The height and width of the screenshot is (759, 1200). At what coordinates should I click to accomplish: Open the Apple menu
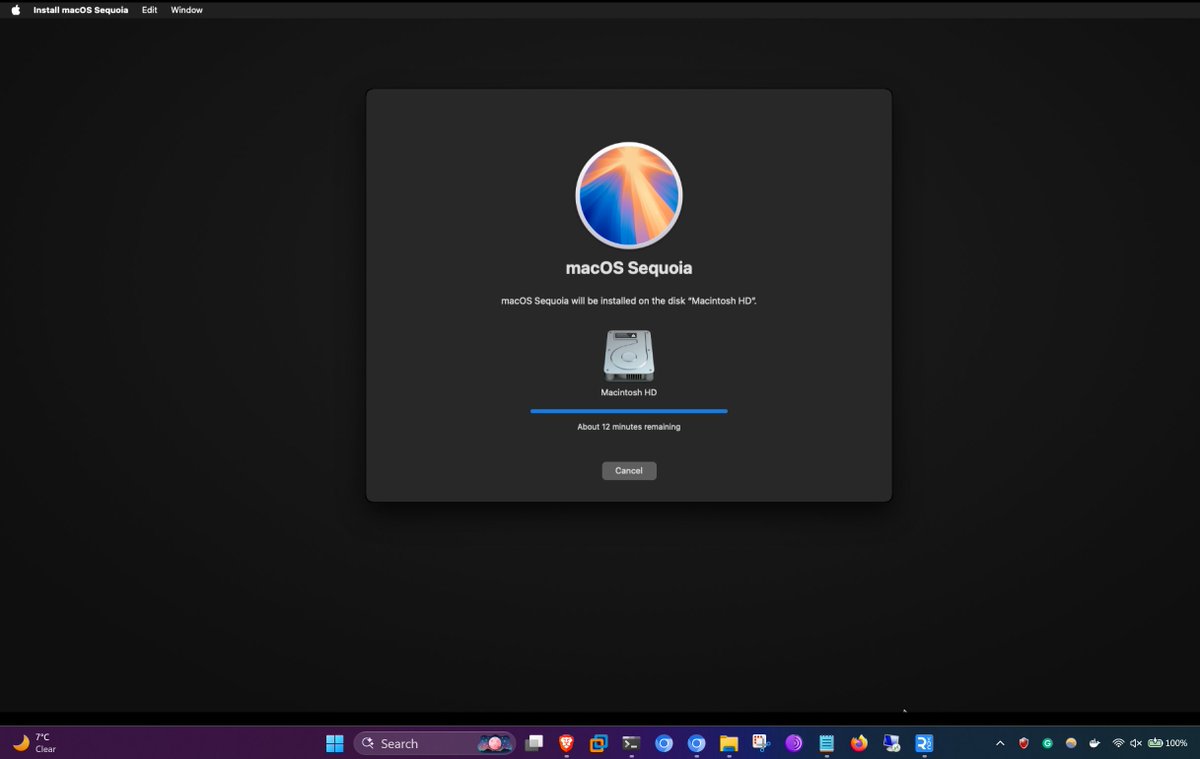coord(15,10)
